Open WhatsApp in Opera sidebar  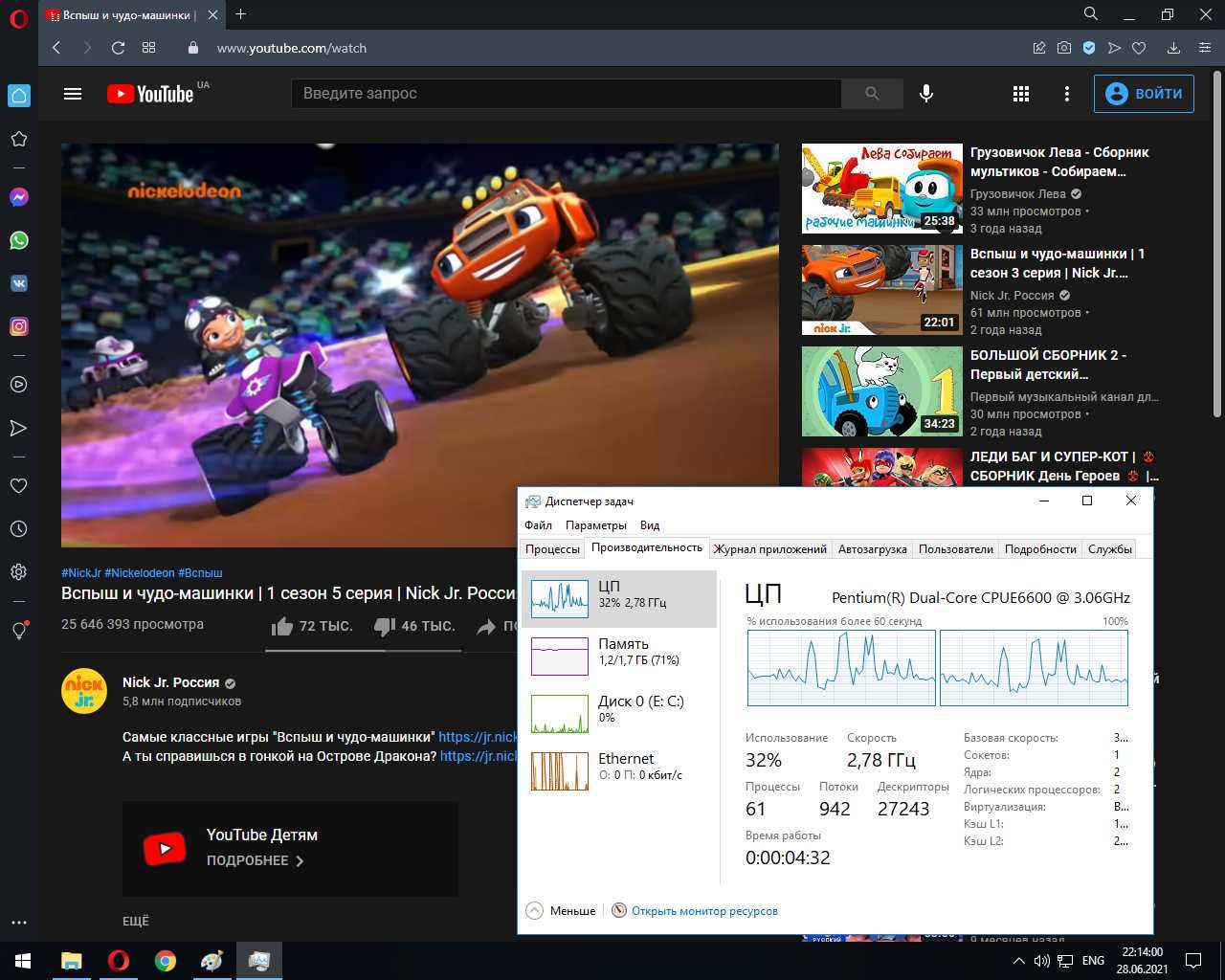pyautogui.click(x=18, y=240)
